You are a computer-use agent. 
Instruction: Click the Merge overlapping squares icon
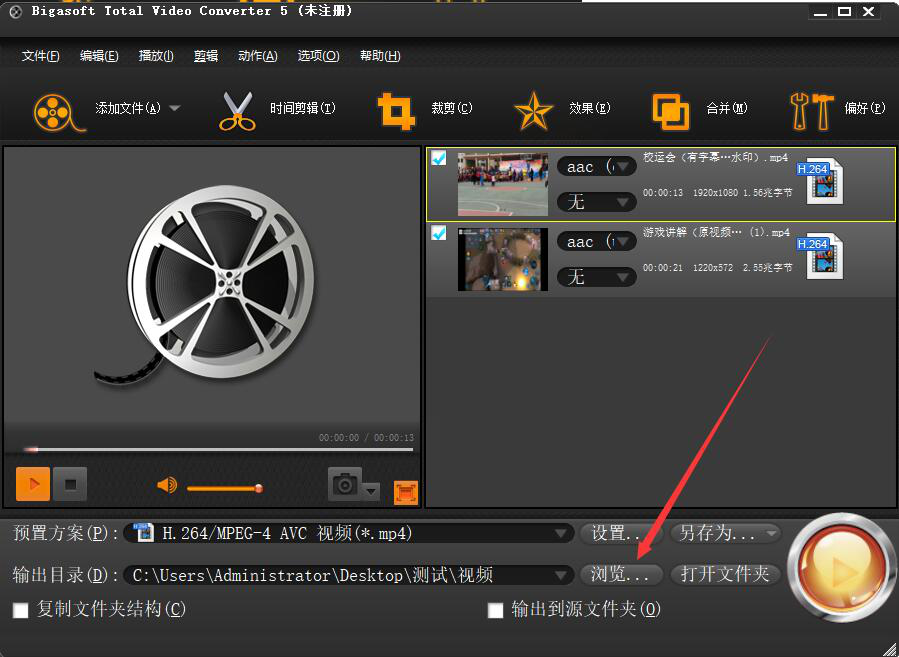(671, 112)
